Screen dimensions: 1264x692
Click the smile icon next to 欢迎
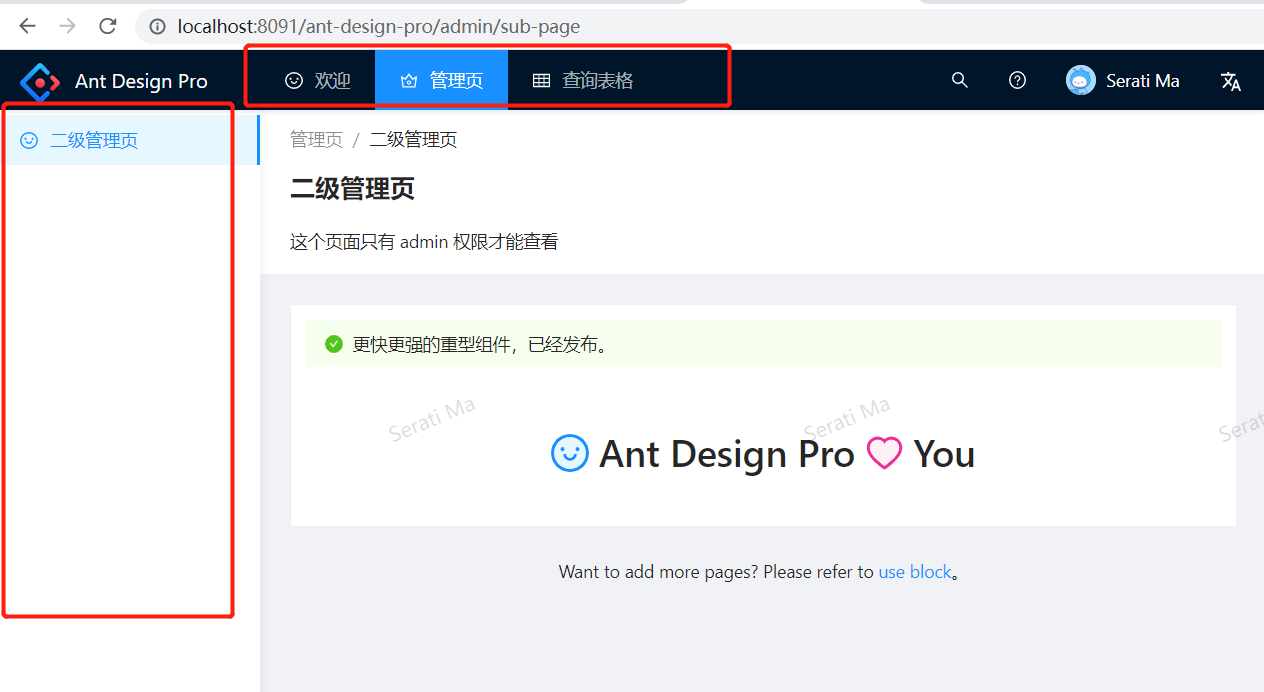coord(293,80)
